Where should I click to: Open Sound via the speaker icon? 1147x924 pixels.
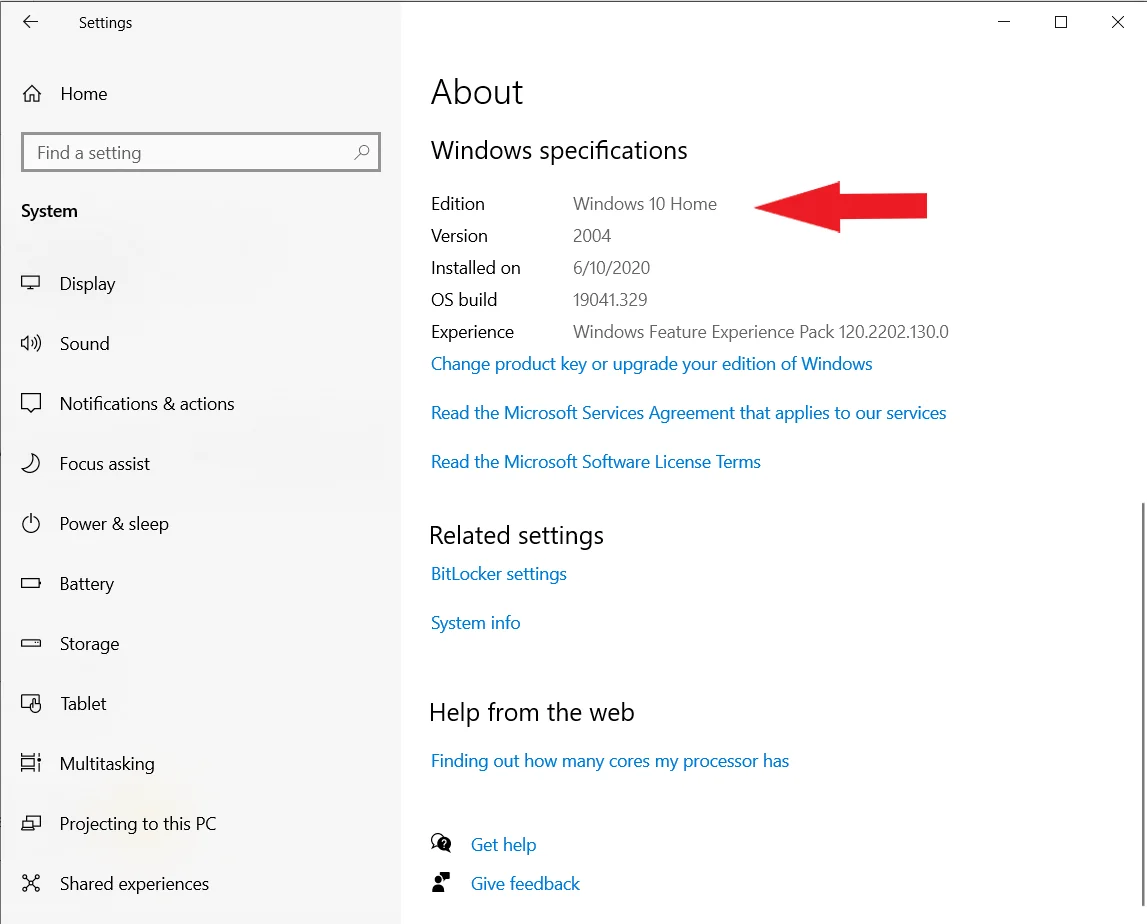pyautogui.click(x=31, y=343)
